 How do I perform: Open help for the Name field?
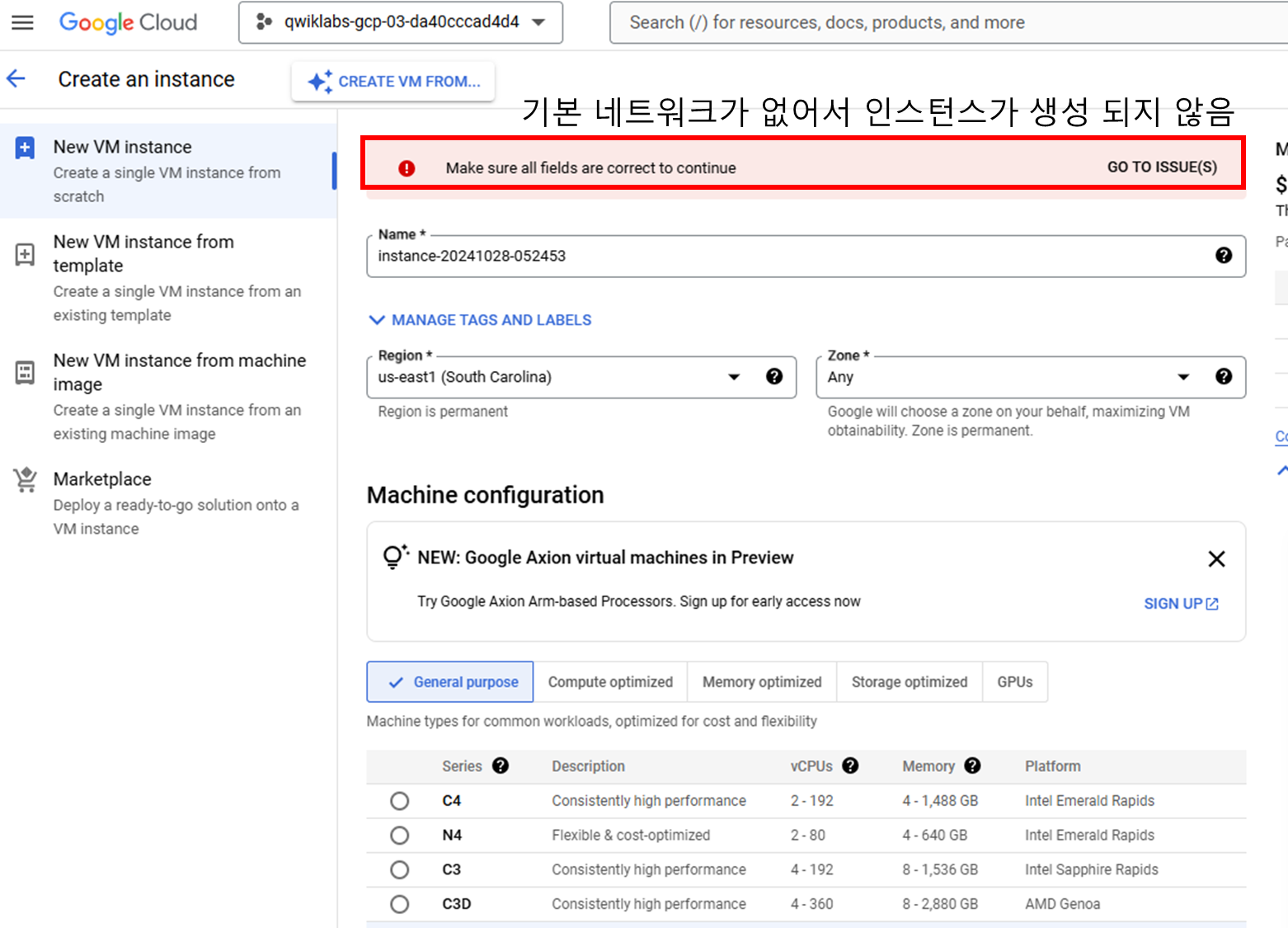pos(1224,256)
